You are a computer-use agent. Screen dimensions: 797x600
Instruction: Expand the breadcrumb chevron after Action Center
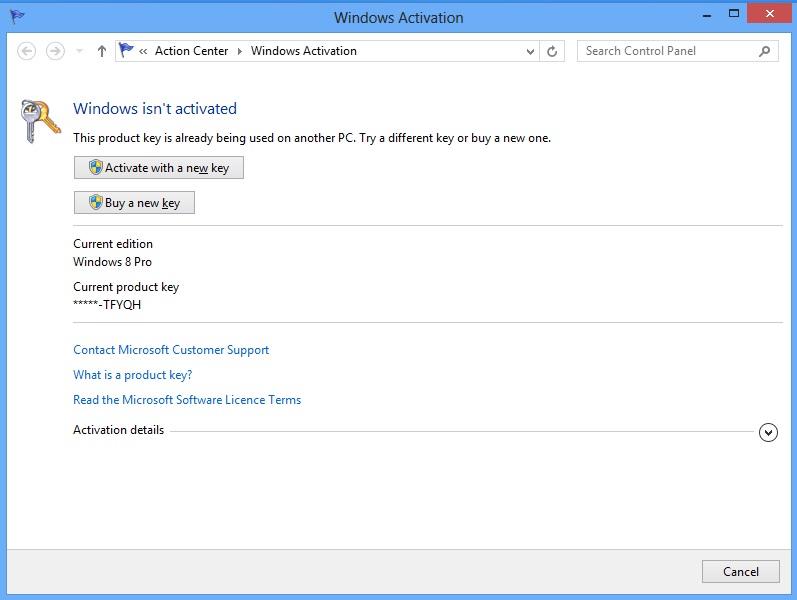click(239, 51)
